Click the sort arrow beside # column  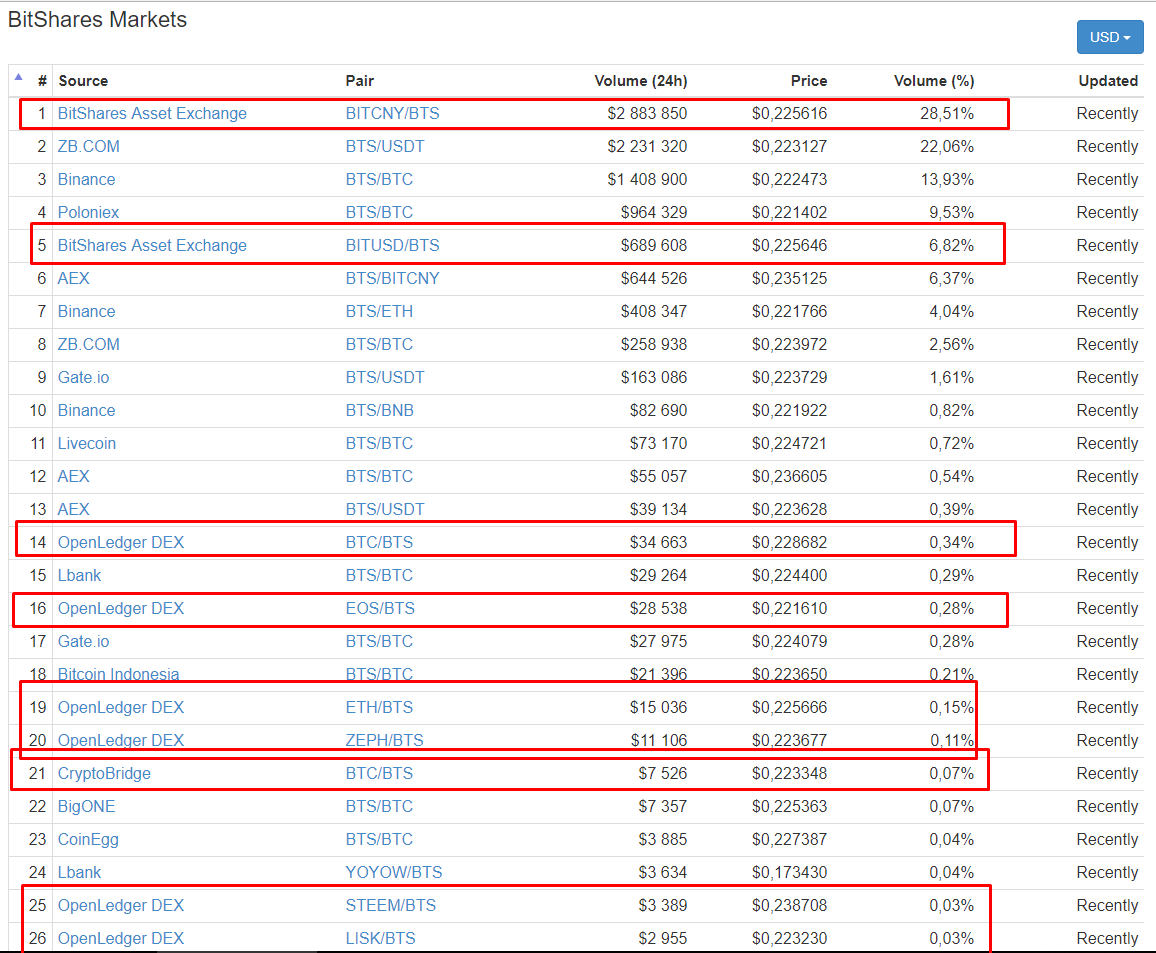19,76
